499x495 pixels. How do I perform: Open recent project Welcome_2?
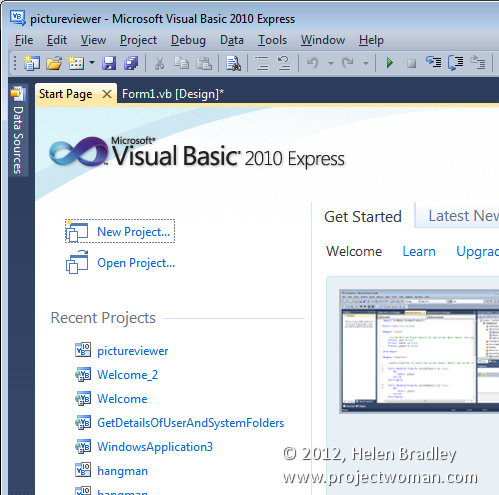point(127,375)
